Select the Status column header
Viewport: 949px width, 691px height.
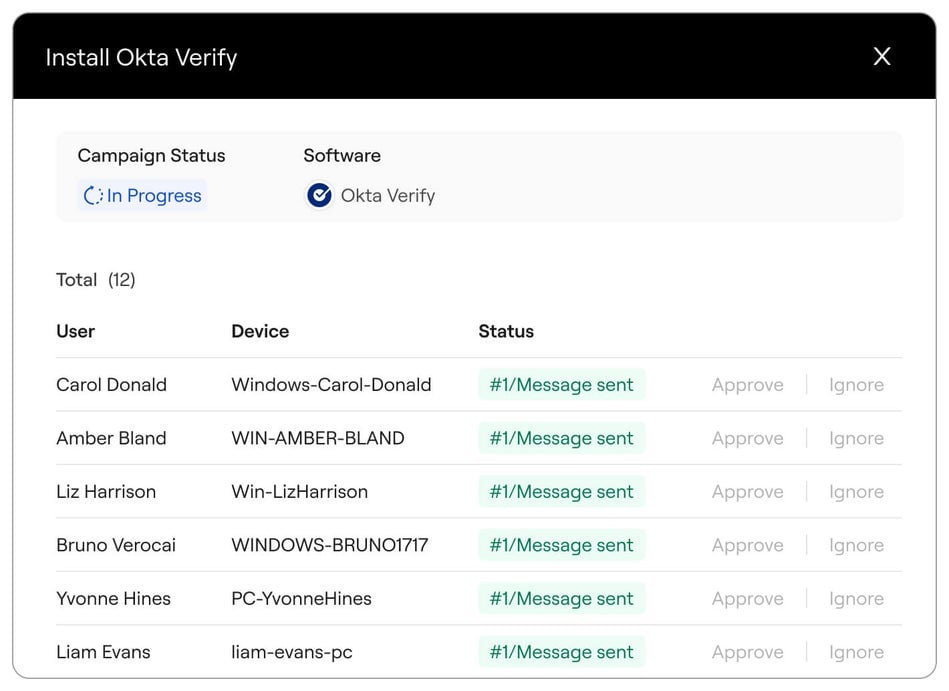pos(506,331)
